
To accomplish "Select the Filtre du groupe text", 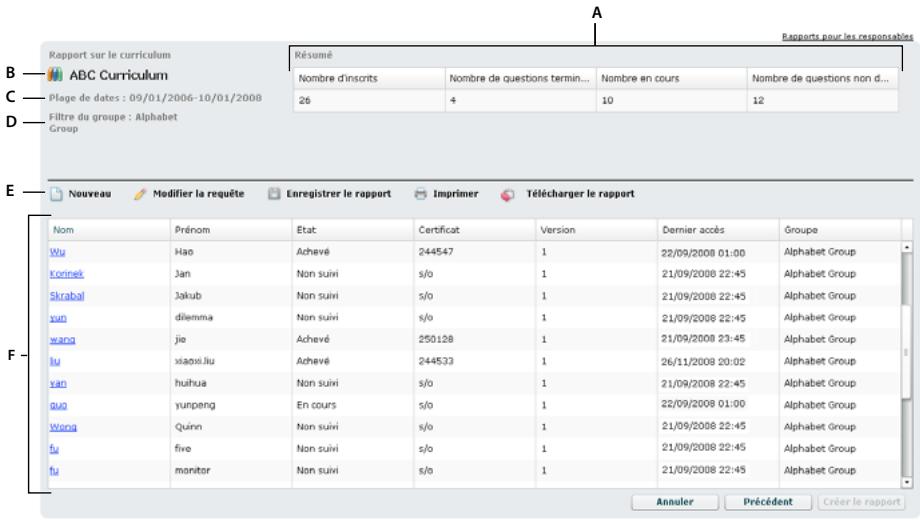I will [x=113, y=123].
